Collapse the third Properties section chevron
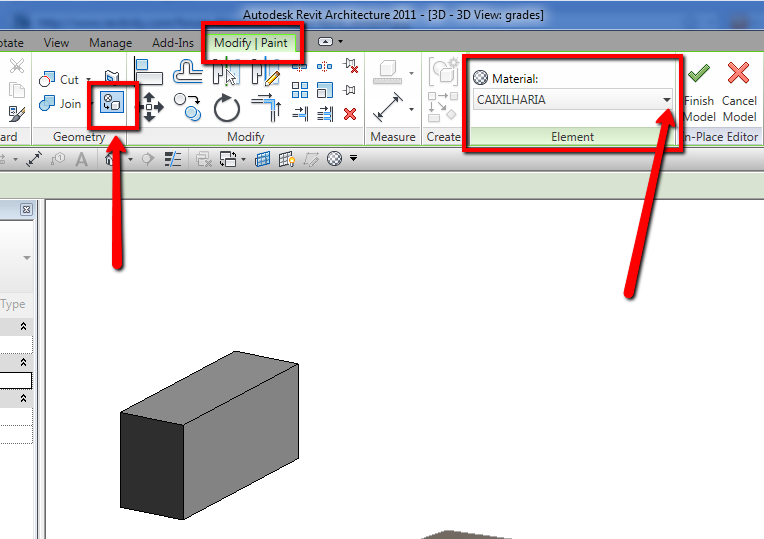Viewport: 764px width, 539px height. [x=23, y=399]
